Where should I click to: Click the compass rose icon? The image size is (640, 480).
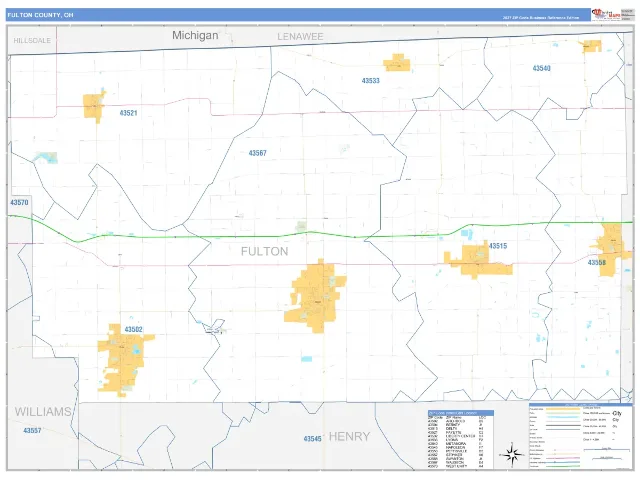(512, 455)
